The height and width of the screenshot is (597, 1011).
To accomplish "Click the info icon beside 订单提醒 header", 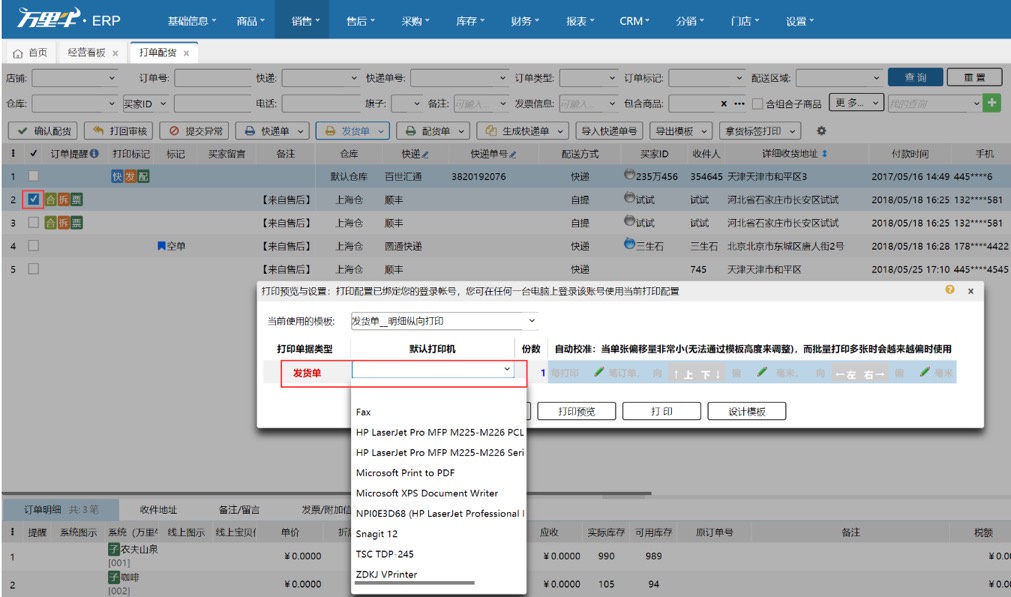I will coord(95,154).
